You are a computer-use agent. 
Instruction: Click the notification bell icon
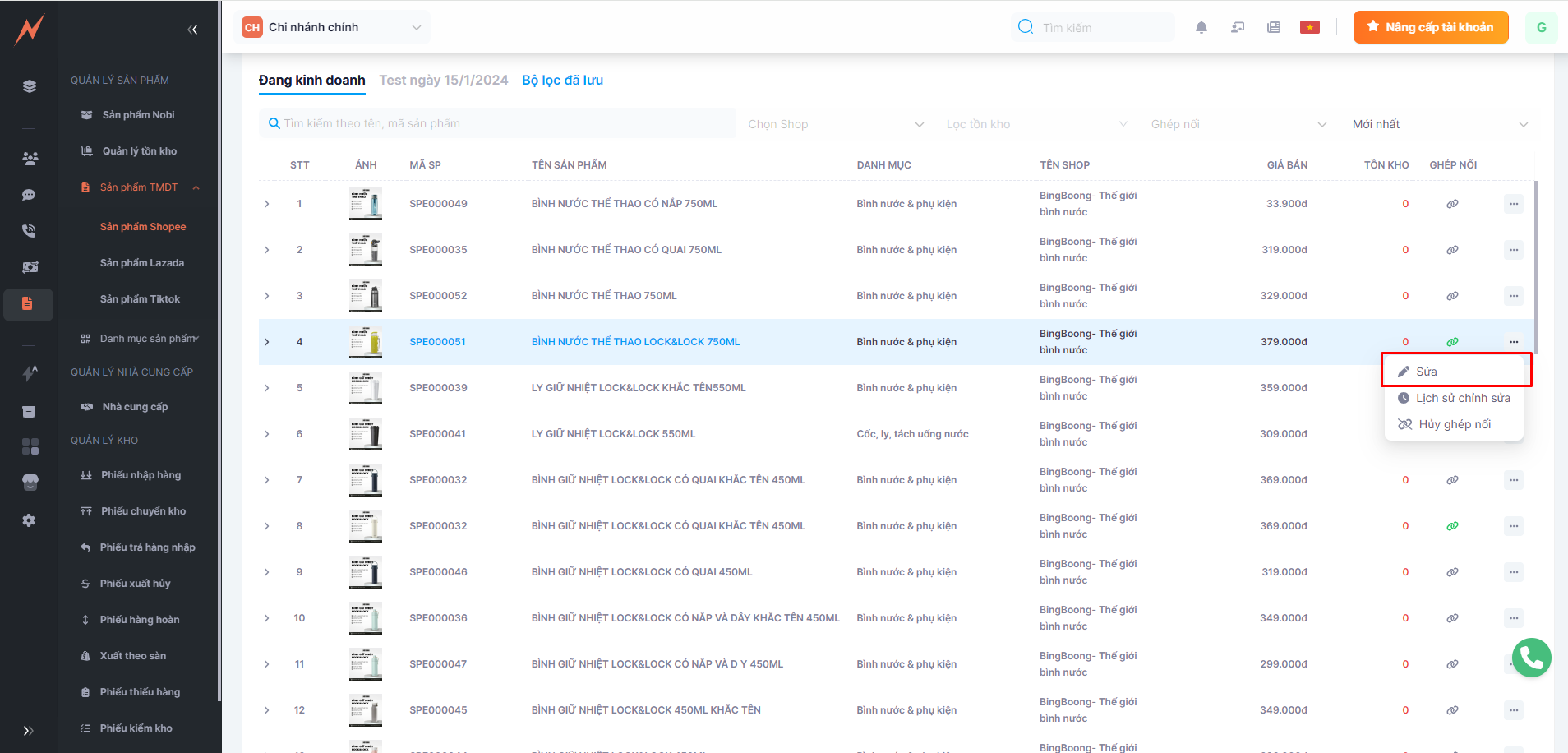1201,27
